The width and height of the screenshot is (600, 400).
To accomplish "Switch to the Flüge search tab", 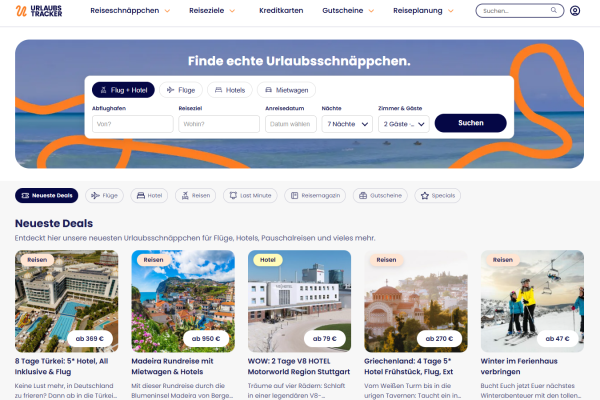I will coord(181,90).
